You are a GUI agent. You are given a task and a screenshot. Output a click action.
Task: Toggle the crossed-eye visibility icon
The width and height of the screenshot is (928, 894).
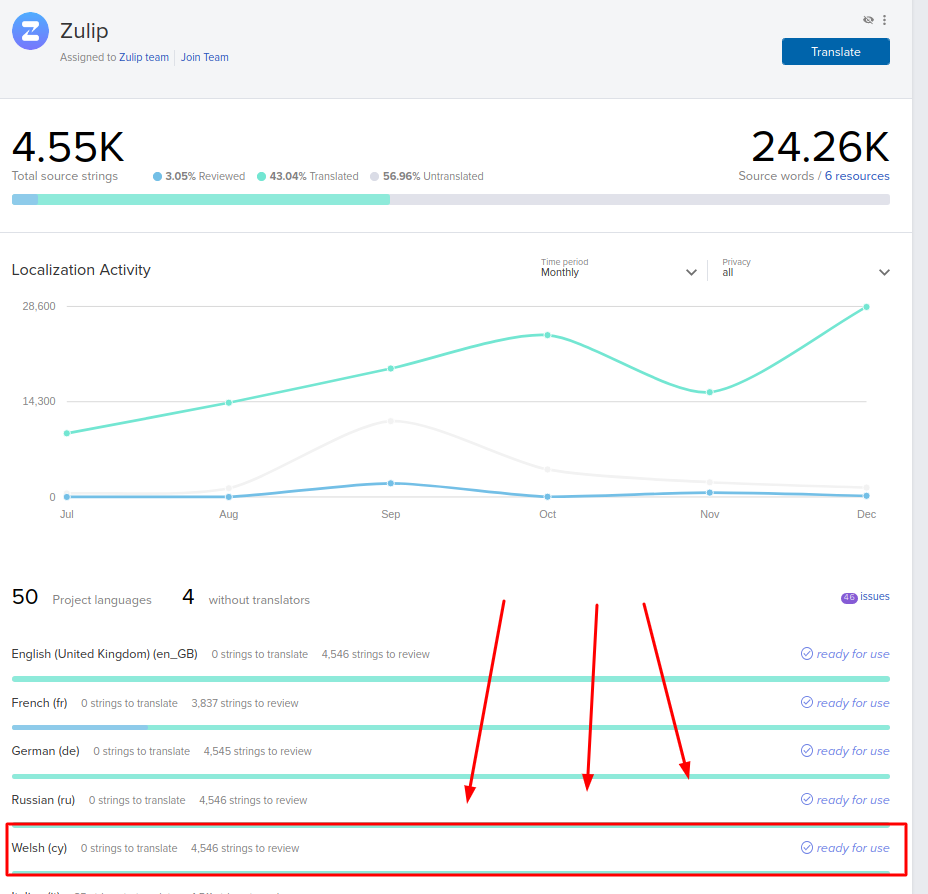pyautogui.click(x=868, y=20)
